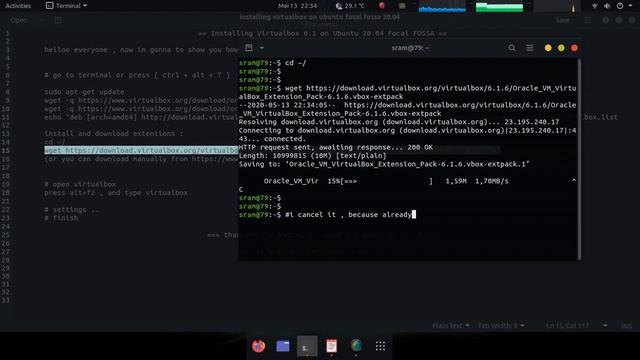Open the Files manager from the dock
The image size is (640, 360).
pyautogui.click(x=282, y=346)
